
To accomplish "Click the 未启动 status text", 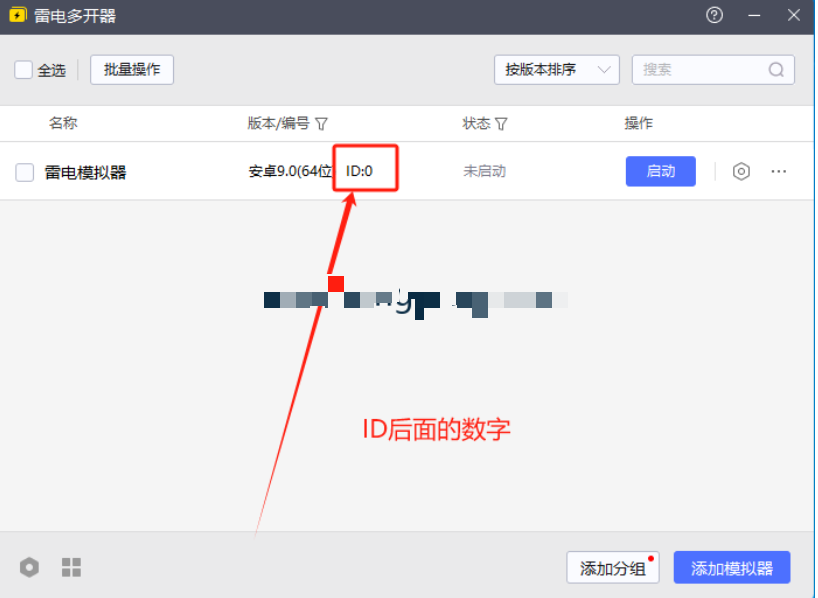I will [x=484, y=171].
